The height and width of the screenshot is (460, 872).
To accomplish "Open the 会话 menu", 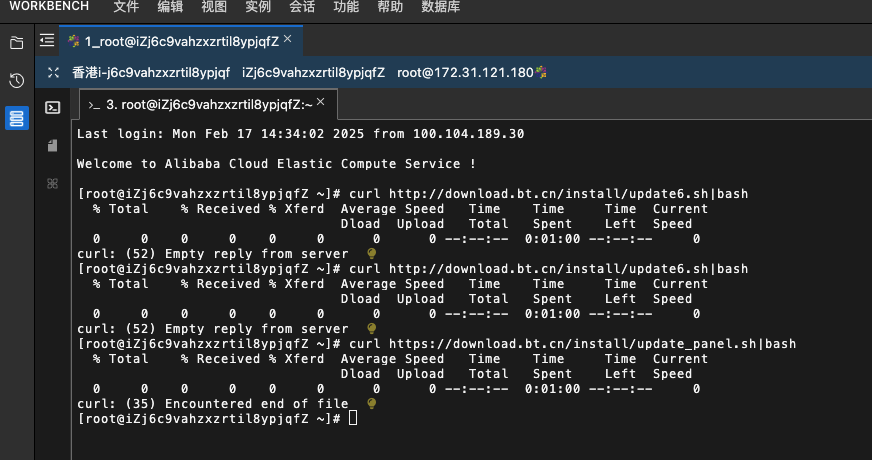I will point(302,7).
